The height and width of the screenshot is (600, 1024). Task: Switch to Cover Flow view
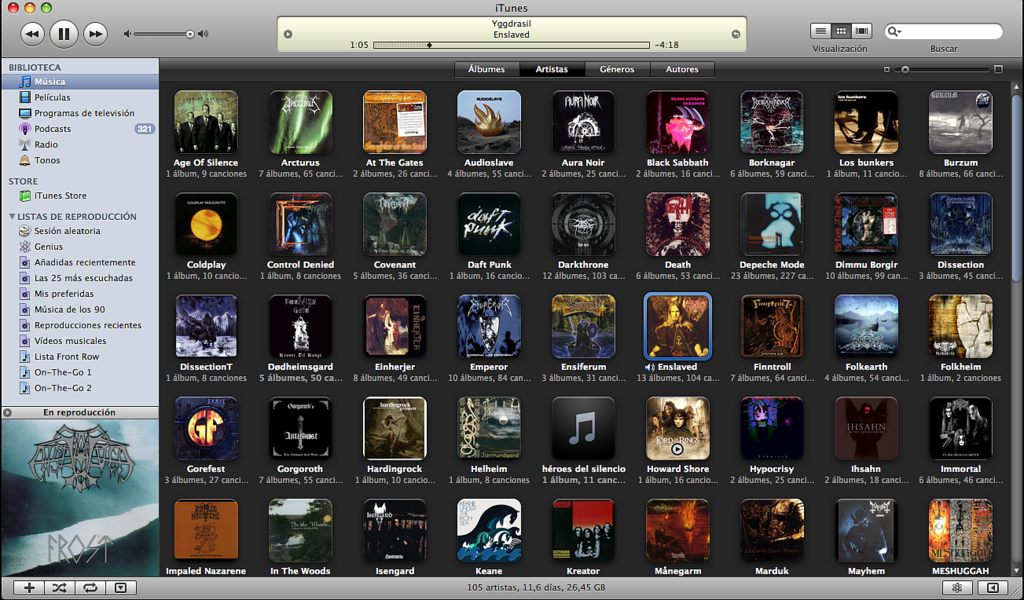[863, 31]
